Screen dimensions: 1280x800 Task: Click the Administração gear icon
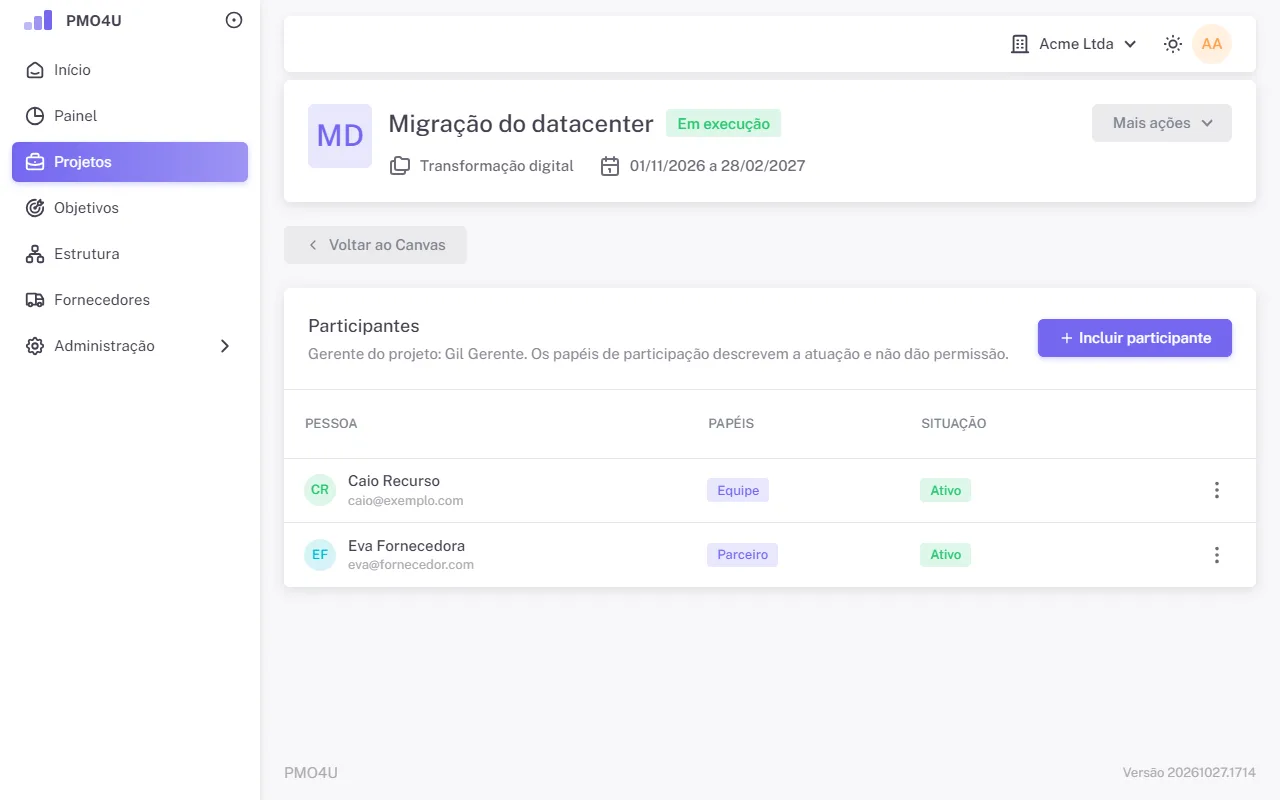[x=35, y=346]
